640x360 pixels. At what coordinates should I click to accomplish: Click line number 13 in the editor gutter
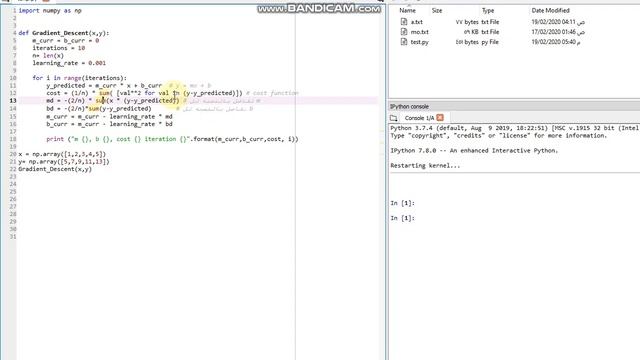pos(13,100)
